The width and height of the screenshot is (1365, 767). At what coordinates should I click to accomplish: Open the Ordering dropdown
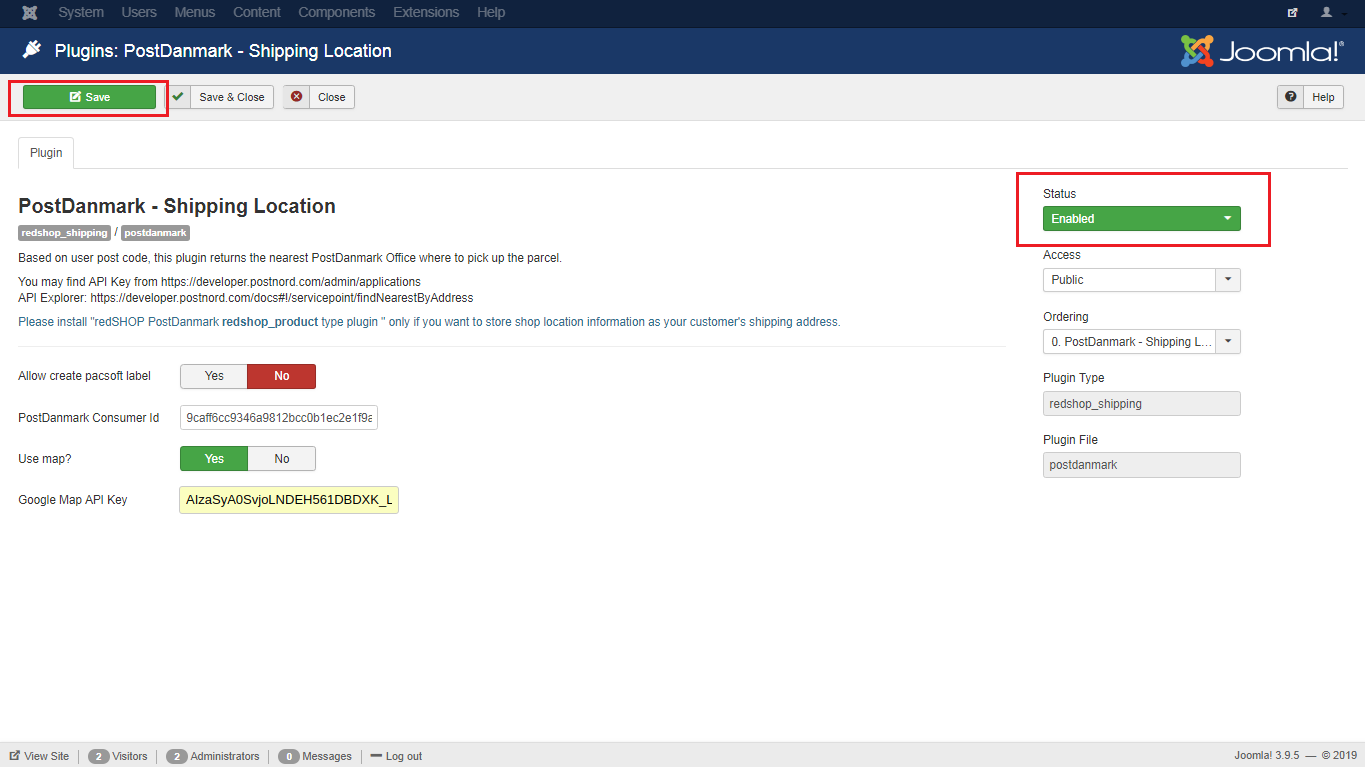1142,342
